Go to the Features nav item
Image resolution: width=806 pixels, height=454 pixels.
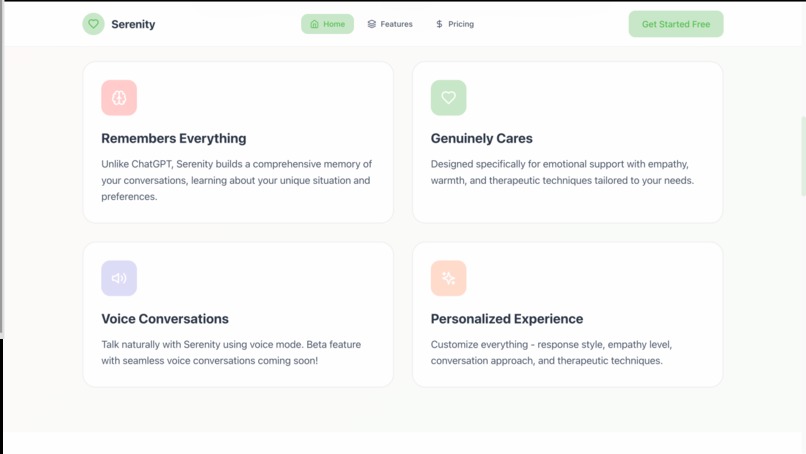[x=390, y=24]
